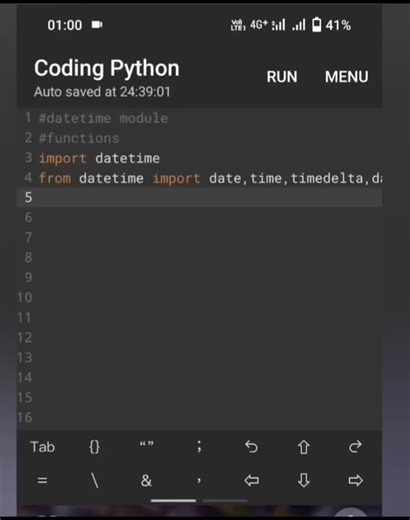
Task: Move cursor right with right arrow
Action: click(355, 480)
